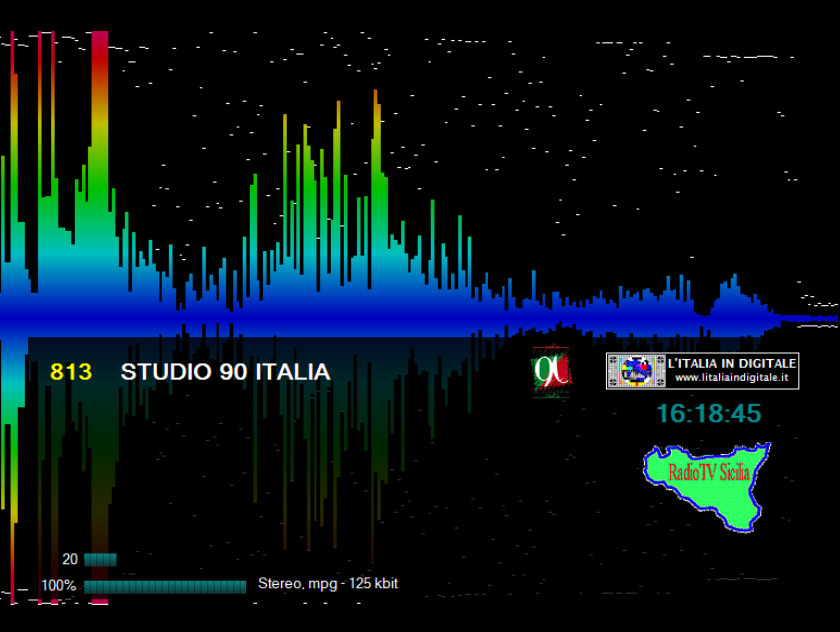Screen dimensions: 840x632
Task: Click the 16:18:45 clock display
Action: (709, 414)
